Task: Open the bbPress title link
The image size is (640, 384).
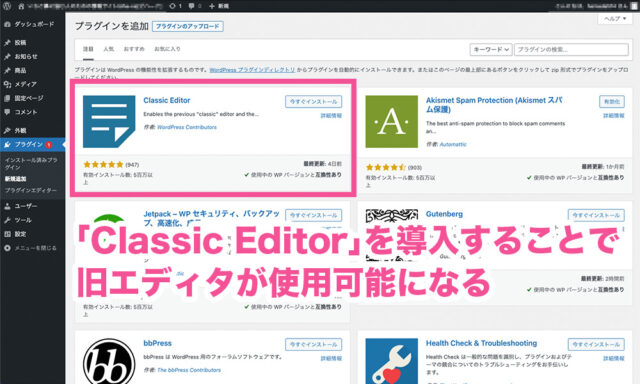Action: click(x=158, y=343)
